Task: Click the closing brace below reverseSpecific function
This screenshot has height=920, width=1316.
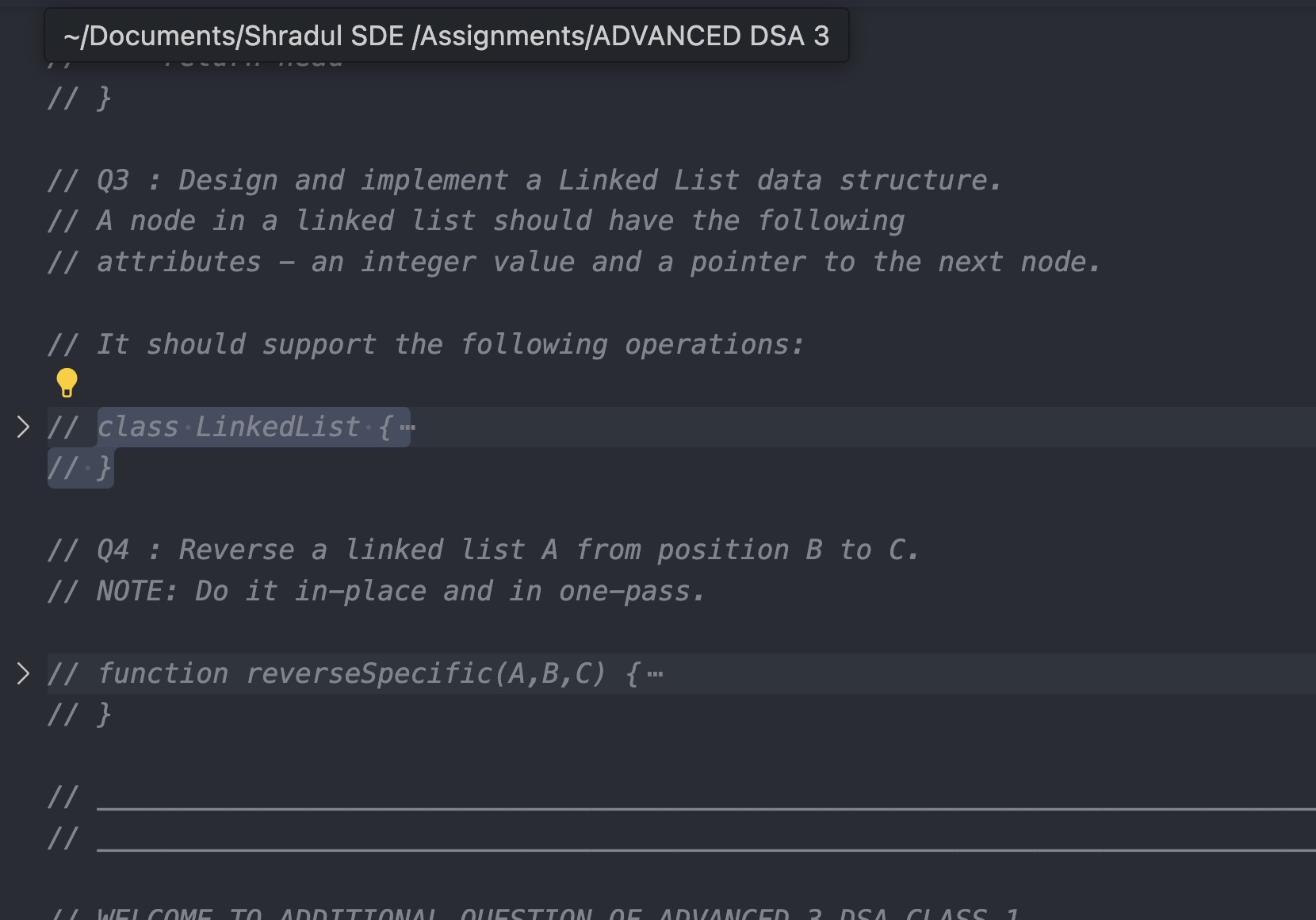Action: (x=103, y=715)
